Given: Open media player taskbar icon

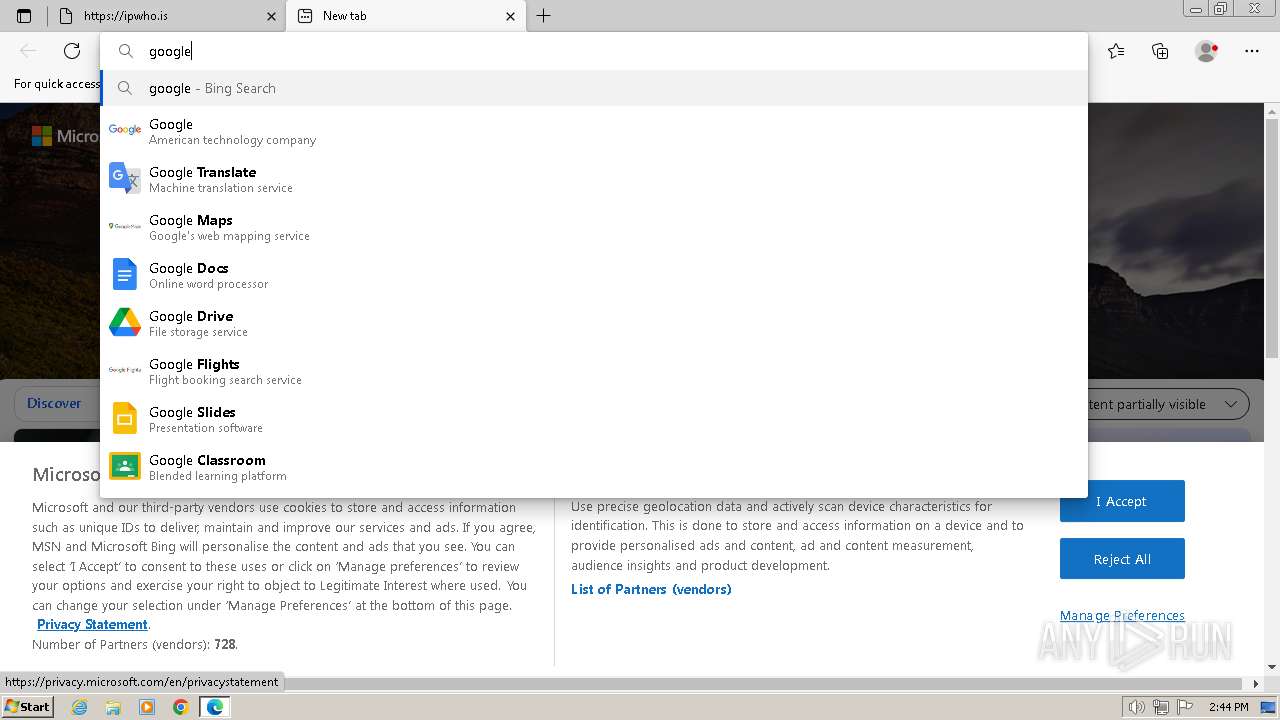Looking at the screenshot, I should (x=147, y=707).
